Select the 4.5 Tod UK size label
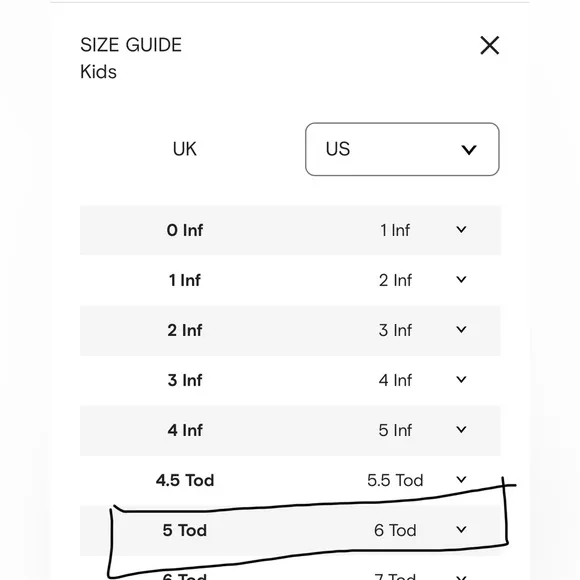580x580 pixels. [185, 480]
